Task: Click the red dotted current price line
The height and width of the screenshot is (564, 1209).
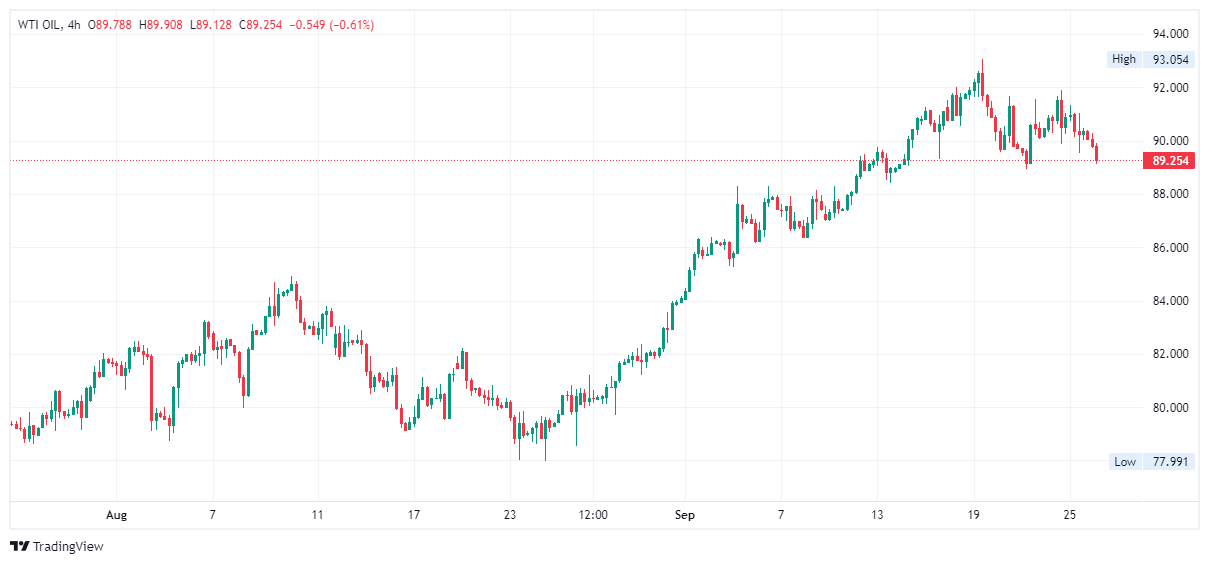Action: tap(500, 160)
